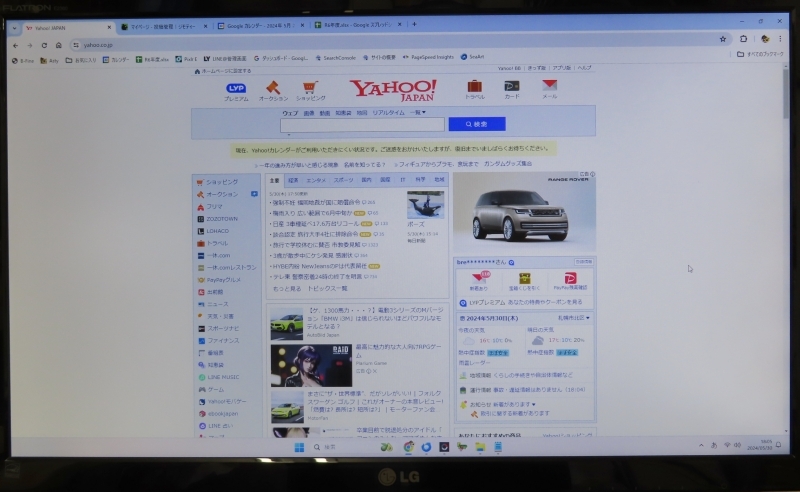Switch to the Google Sheets browser tab

point(357,24)
